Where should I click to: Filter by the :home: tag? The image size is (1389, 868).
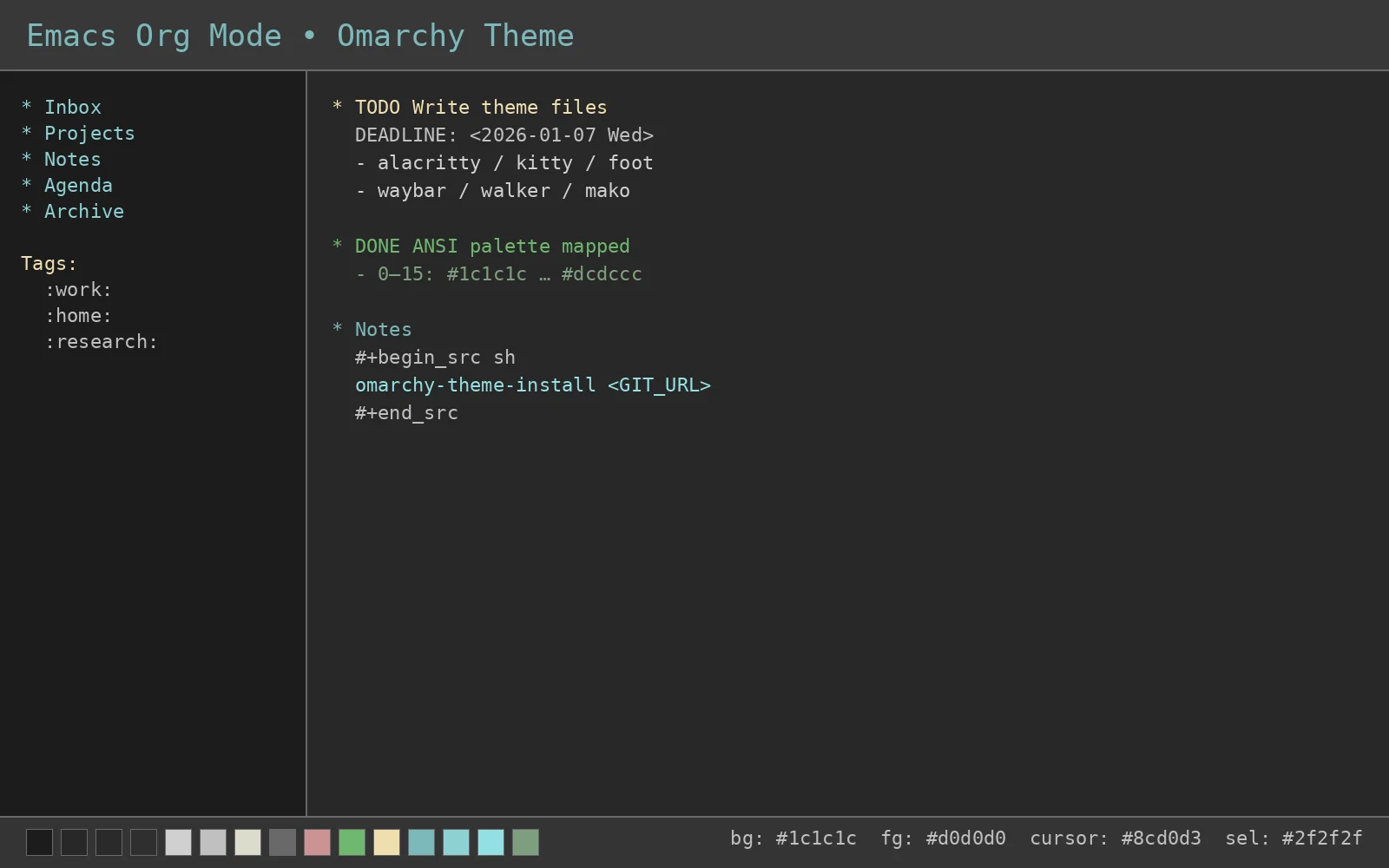point(78,315)
